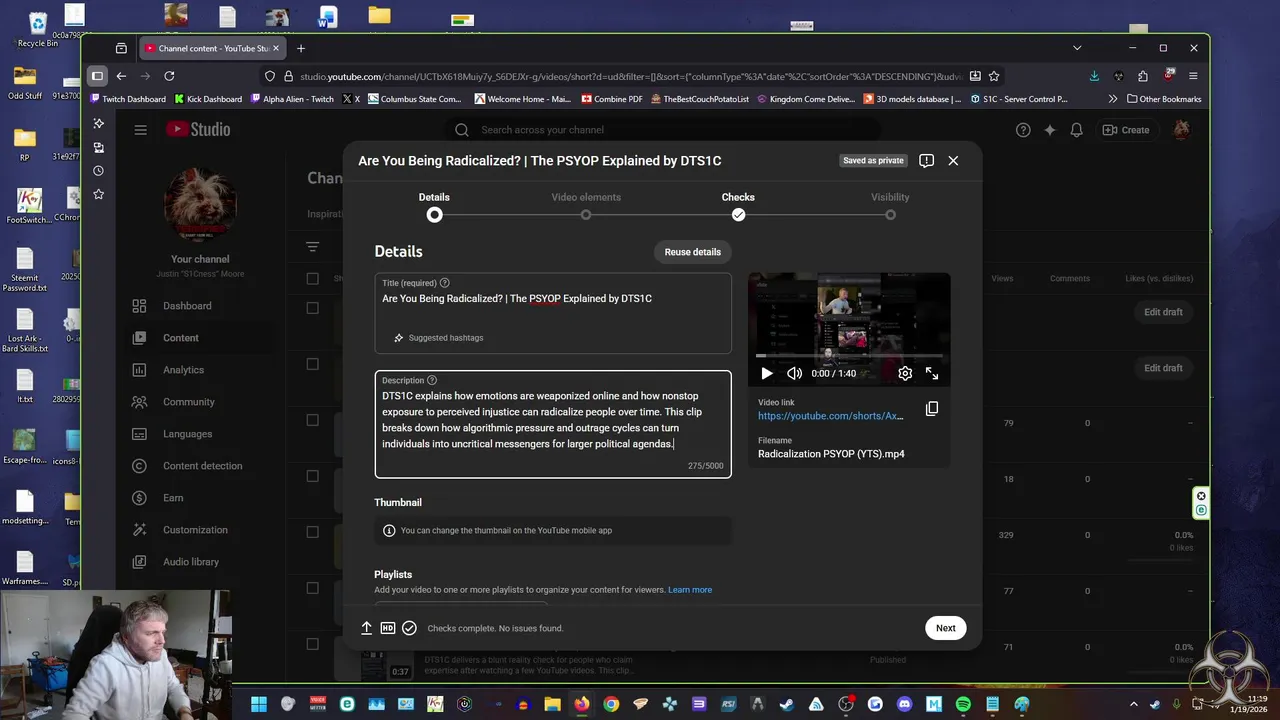Bookmark this page with the star icon

(x=994, y=76)
